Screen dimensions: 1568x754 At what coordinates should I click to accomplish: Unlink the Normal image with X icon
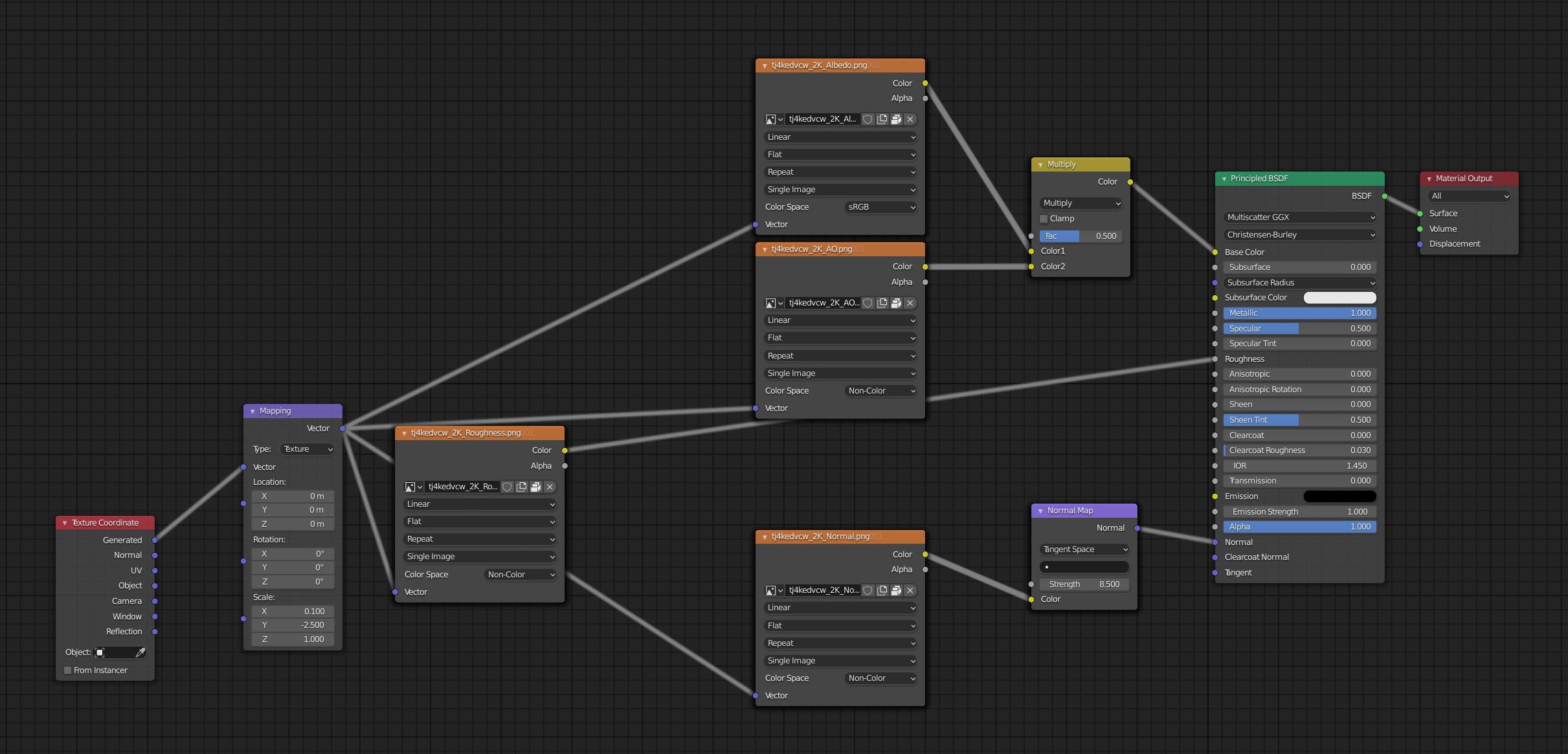pyautogui.click(x=910, y=590)
